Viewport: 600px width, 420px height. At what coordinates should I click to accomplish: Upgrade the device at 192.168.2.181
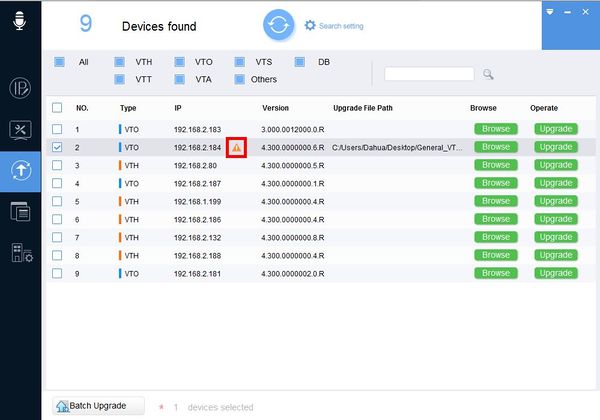point(556,273)
